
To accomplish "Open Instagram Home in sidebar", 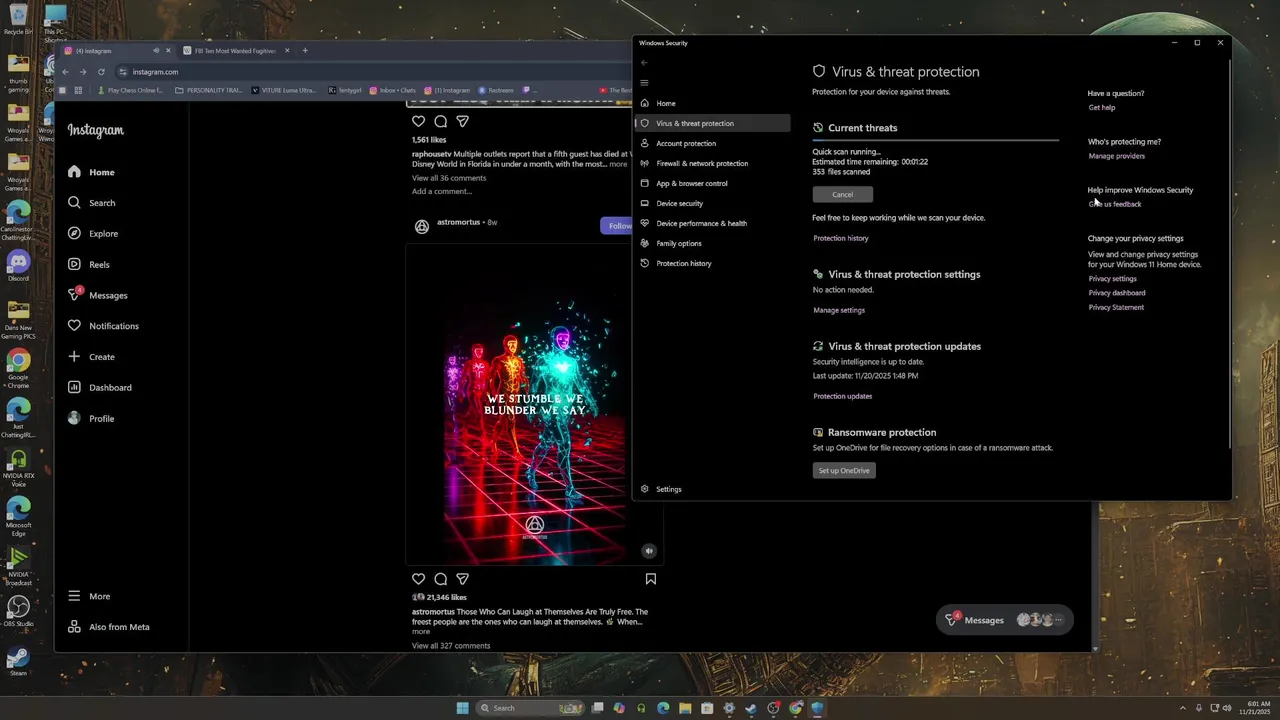I will (x=91, y=172).
